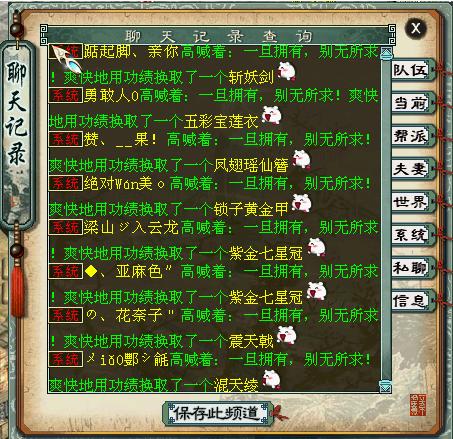Screen dimensions: 453x439
Task: Click the bear emoticon after 凤翅瑶仙簪
Action: click(301, 159)
